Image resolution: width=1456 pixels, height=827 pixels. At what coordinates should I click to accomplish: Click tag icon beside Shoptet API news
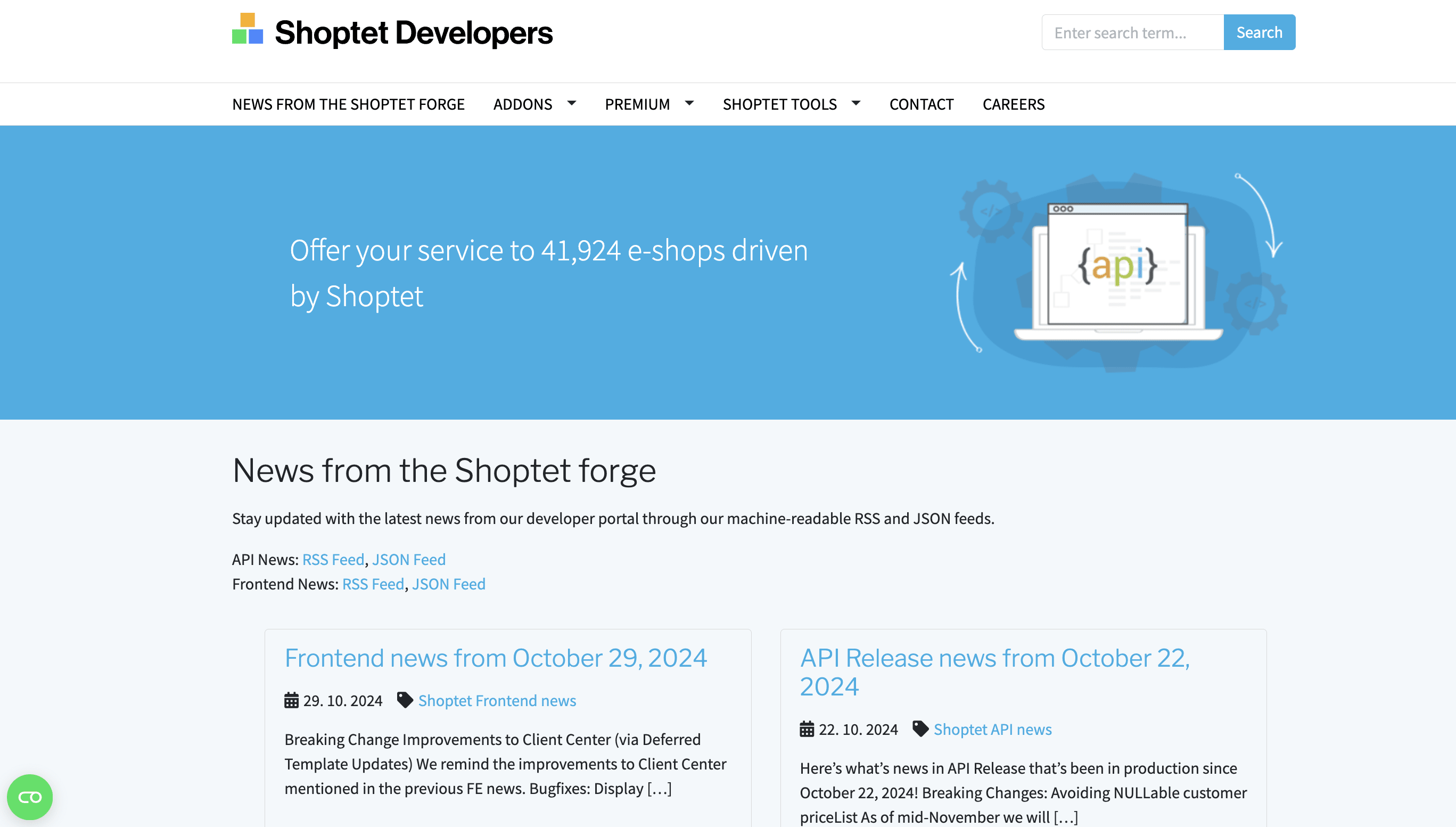coord(920,728)
